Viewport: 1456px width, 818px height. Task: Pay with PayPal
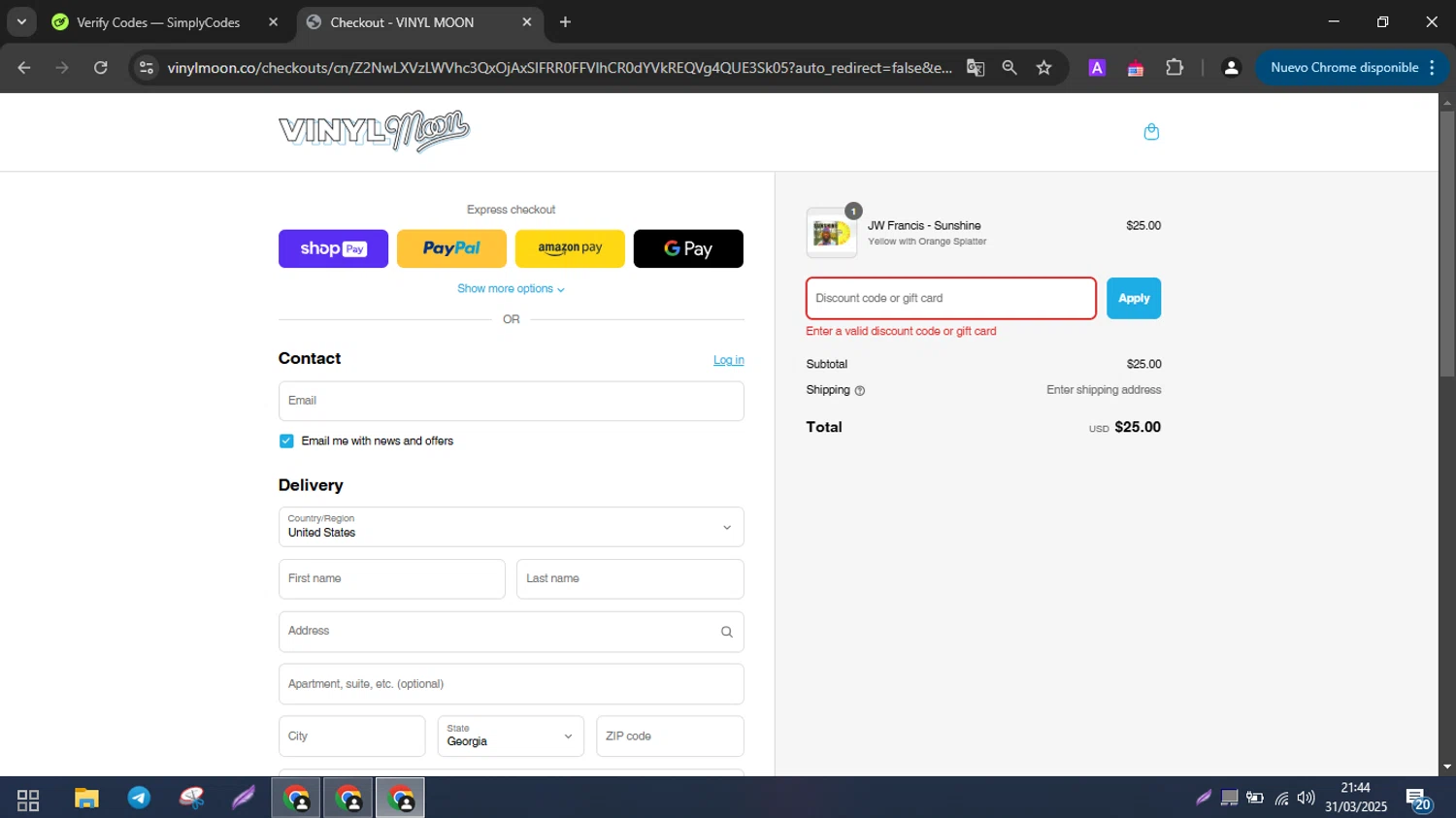tap(451, 248)
